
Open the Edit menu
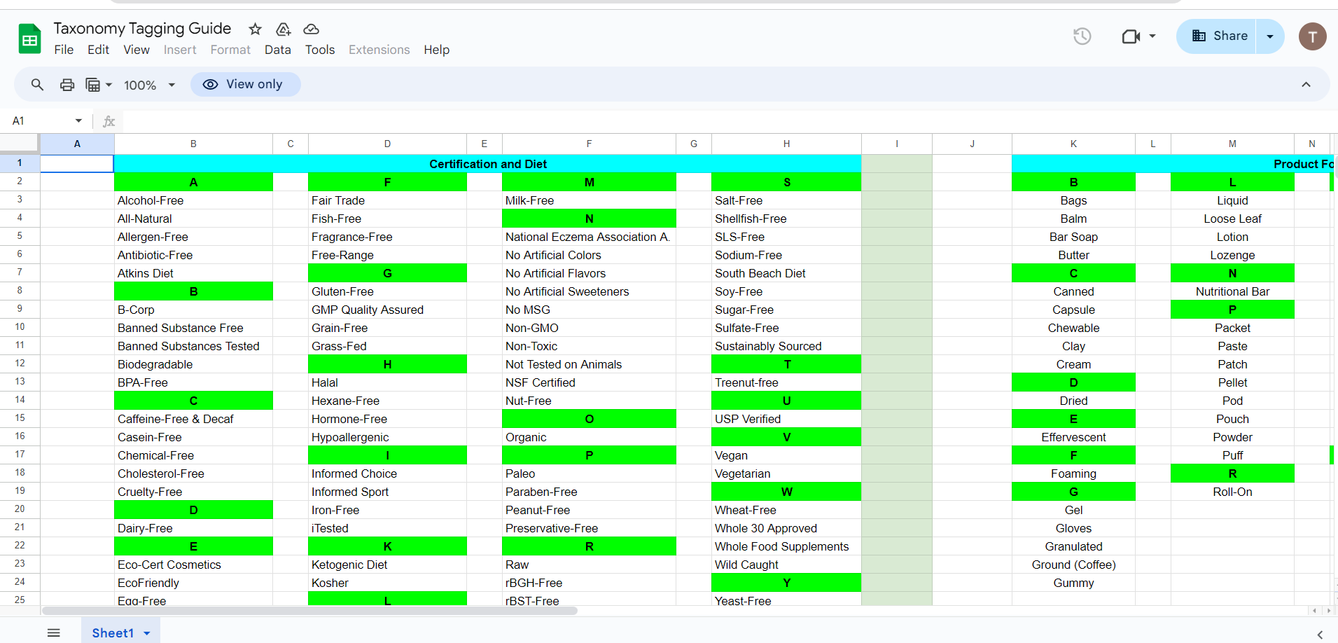click(x=98, y=50)
